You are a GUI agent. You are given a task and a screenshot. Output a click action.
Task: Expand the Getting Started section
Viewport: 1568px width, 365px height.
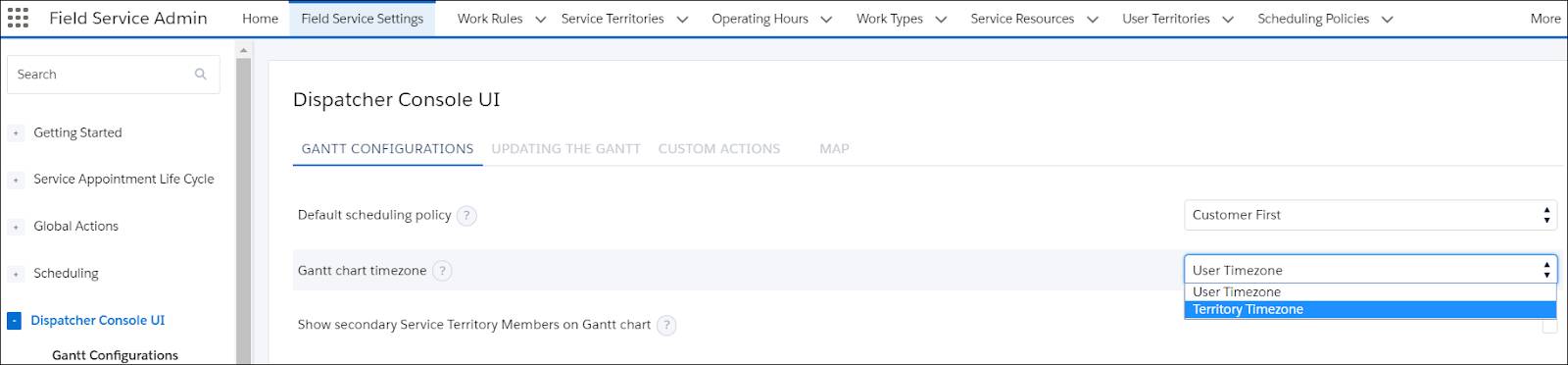[x=16, y=133]
